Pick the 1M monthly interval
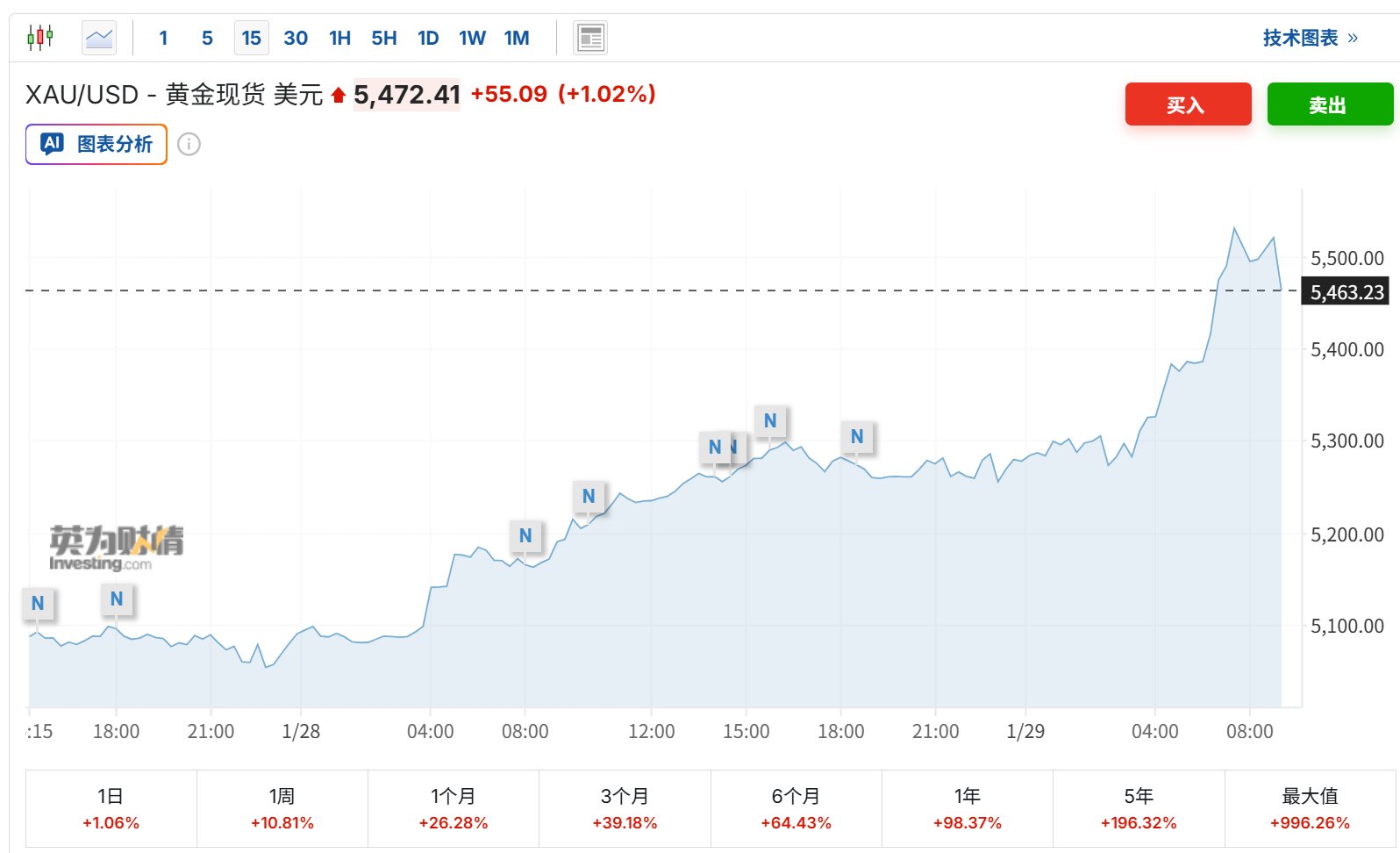The image size is (1400, 853). coord(517,38)
